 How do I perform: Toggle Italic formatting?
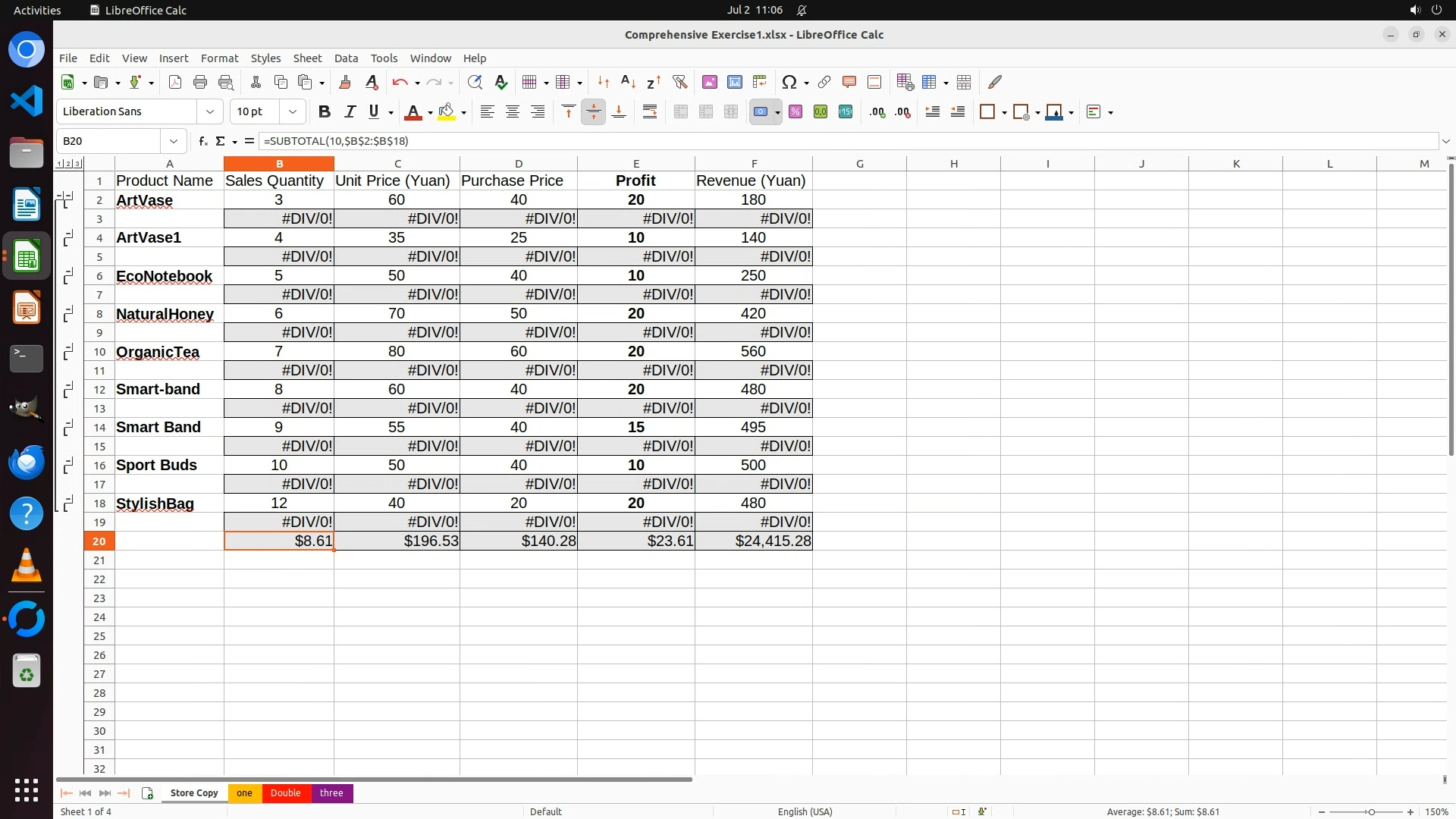coord(350,111)
